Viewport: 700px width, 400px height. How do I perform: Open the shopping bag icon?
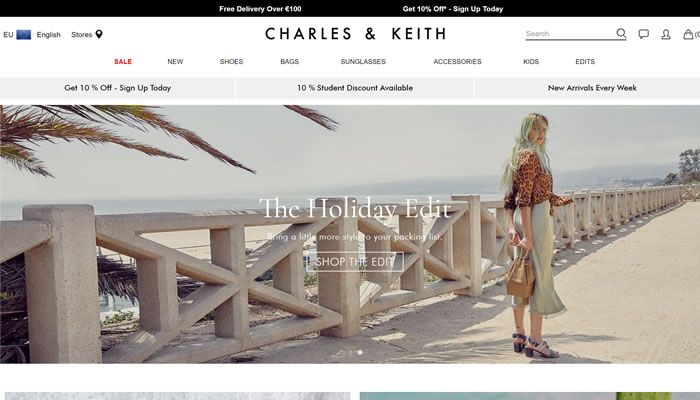click(688, 34)
